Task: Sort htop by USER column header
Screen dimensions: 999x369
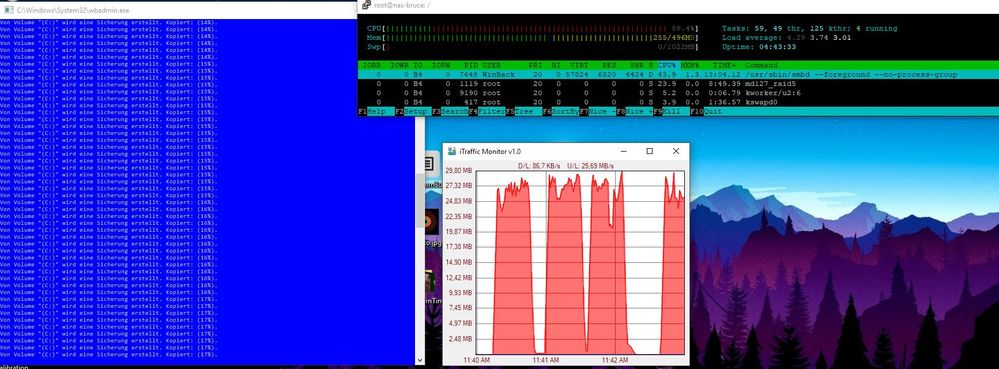Action: [x=491, y=66]
